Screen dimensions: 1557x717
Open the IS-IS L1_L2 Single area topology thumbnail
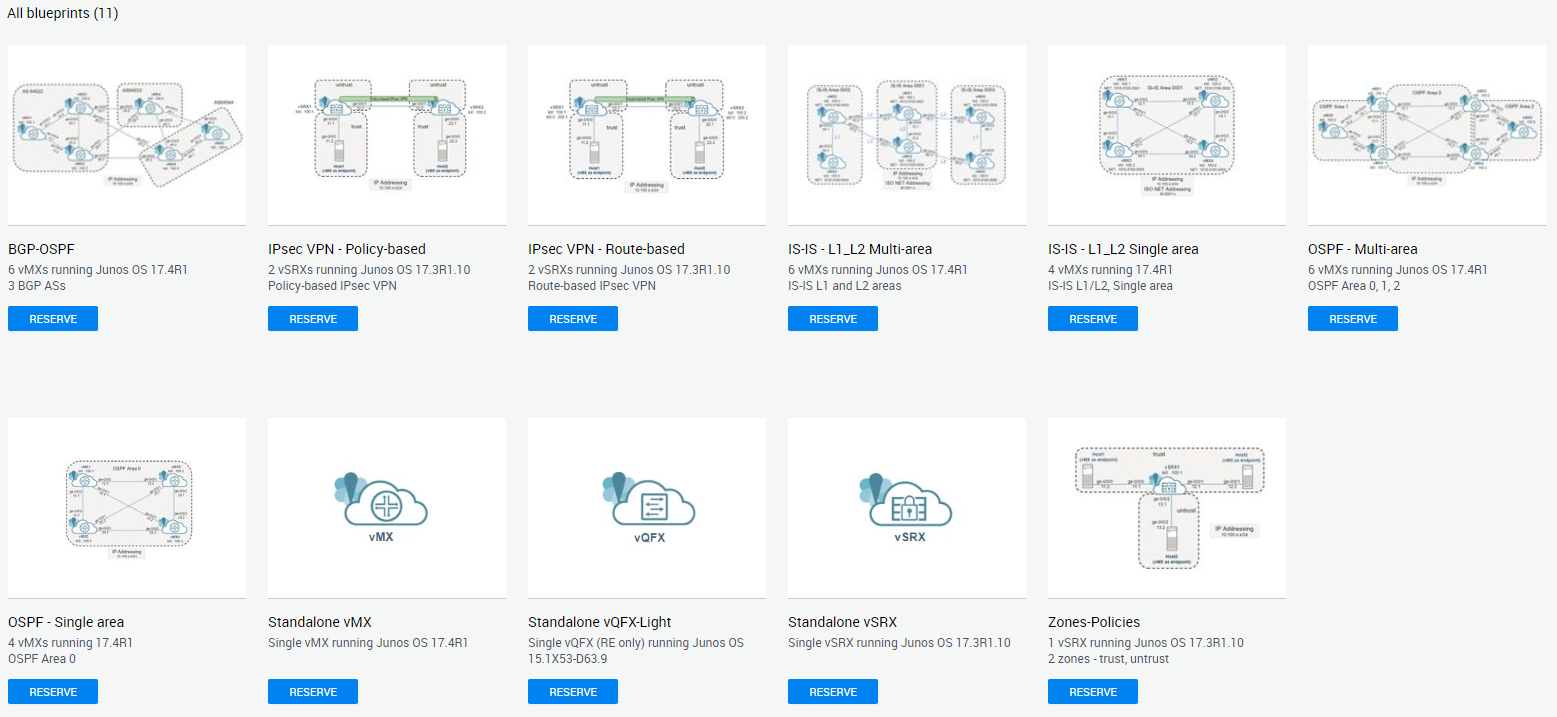pos(1167,135)
